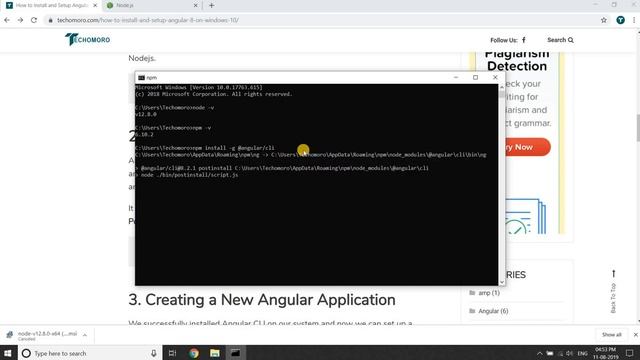Screen dimensions: 640x360
Task: Click the command prompt scrollbar up arrow
Action: pos(502,87)
